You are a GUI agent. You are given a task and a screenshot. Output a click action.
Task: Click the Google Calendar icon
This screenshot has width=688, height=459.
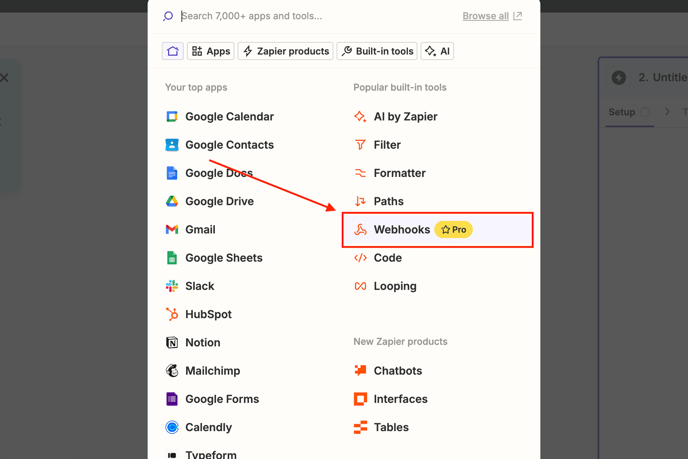pos(172,117)
